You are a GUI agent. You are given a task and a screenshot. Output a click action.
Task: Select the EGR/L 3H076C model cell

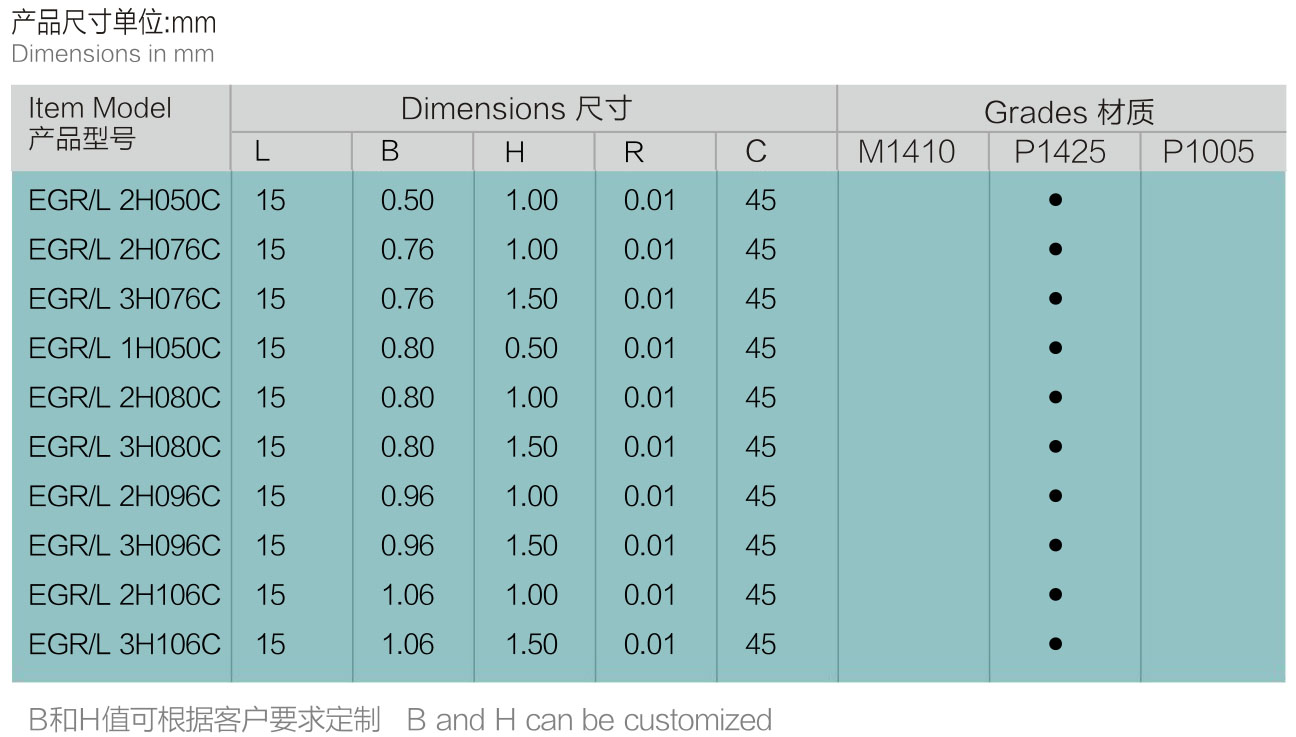coord(124,299)
